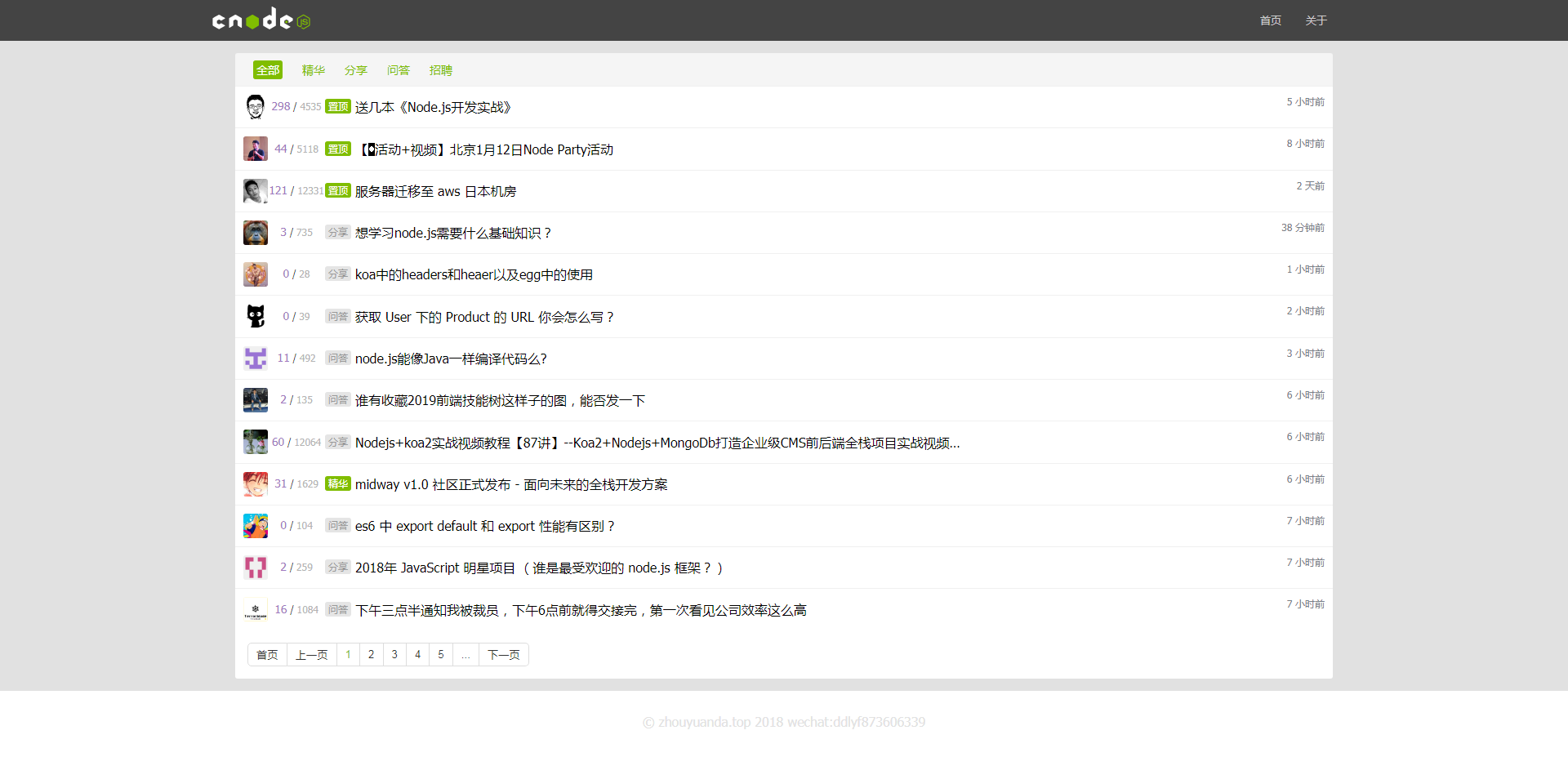The image size is (1568, 766).
Task: Open topic es6 中 export default 和 export 性能有区别
Action: point(486,526)
